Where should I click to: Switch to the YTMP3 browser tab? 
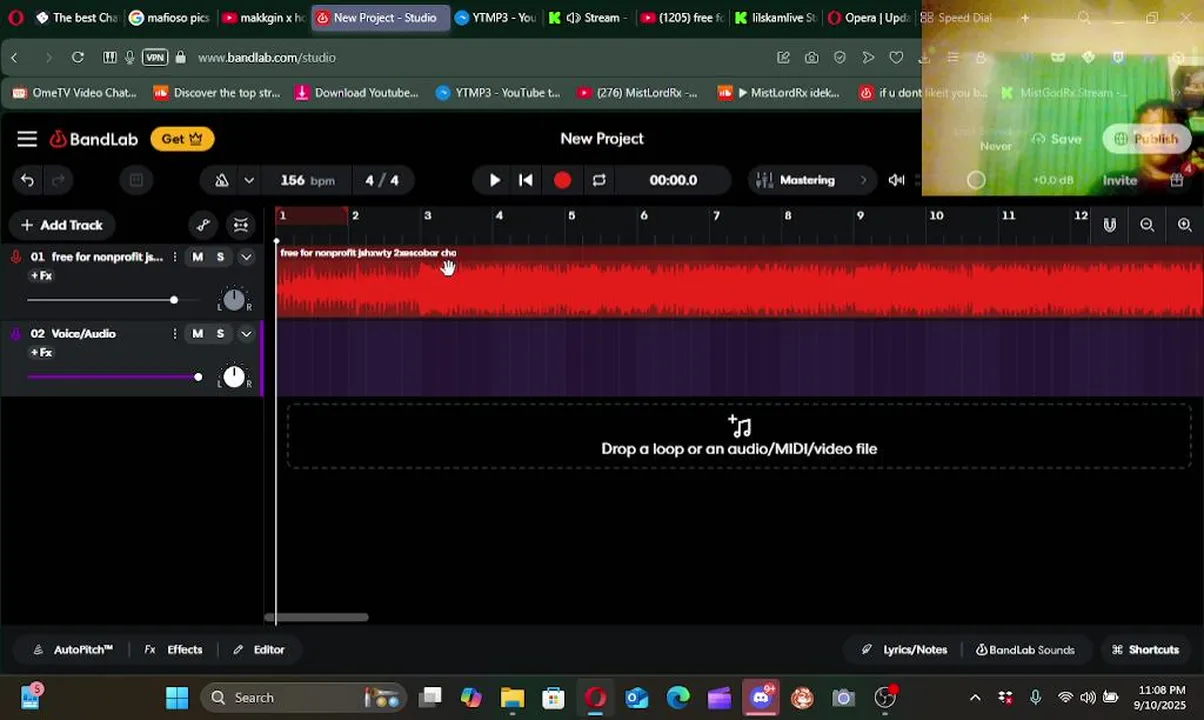[496, 18]
